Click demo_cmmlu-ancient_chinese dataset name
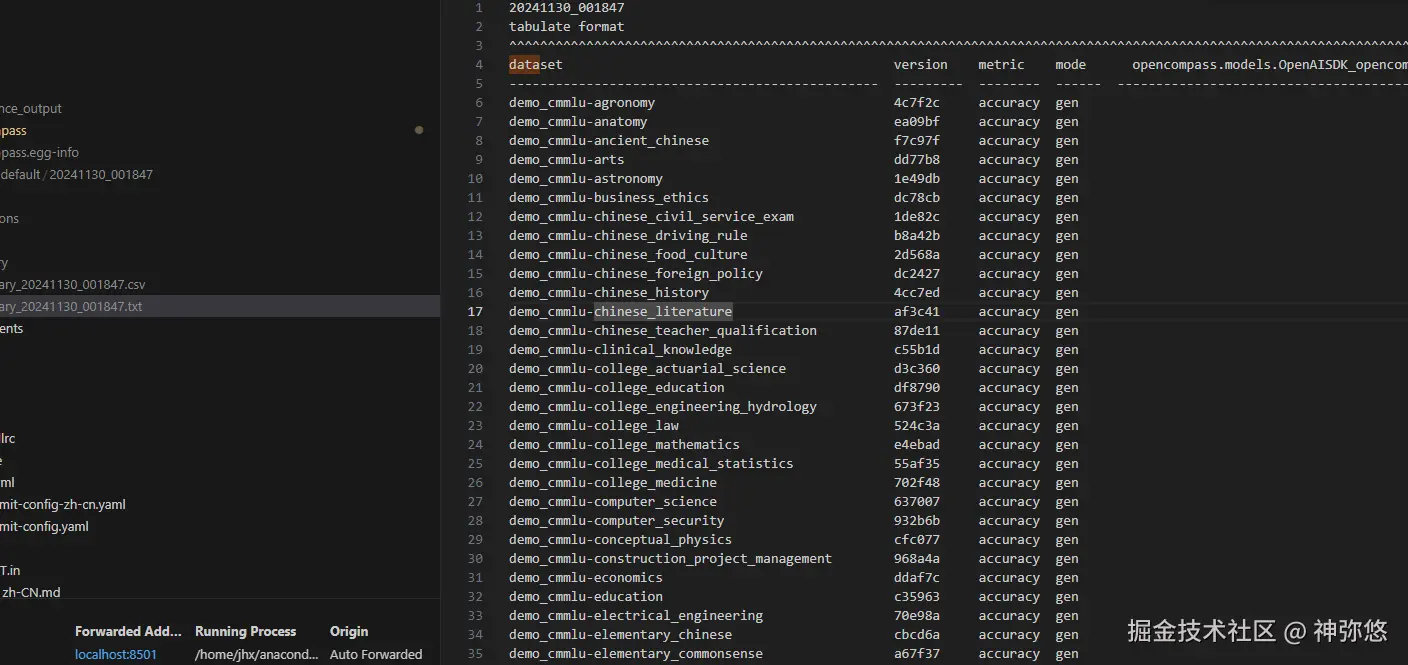Image resolution: width=1408 pixels, height=665 pixels. coord(609,140)
